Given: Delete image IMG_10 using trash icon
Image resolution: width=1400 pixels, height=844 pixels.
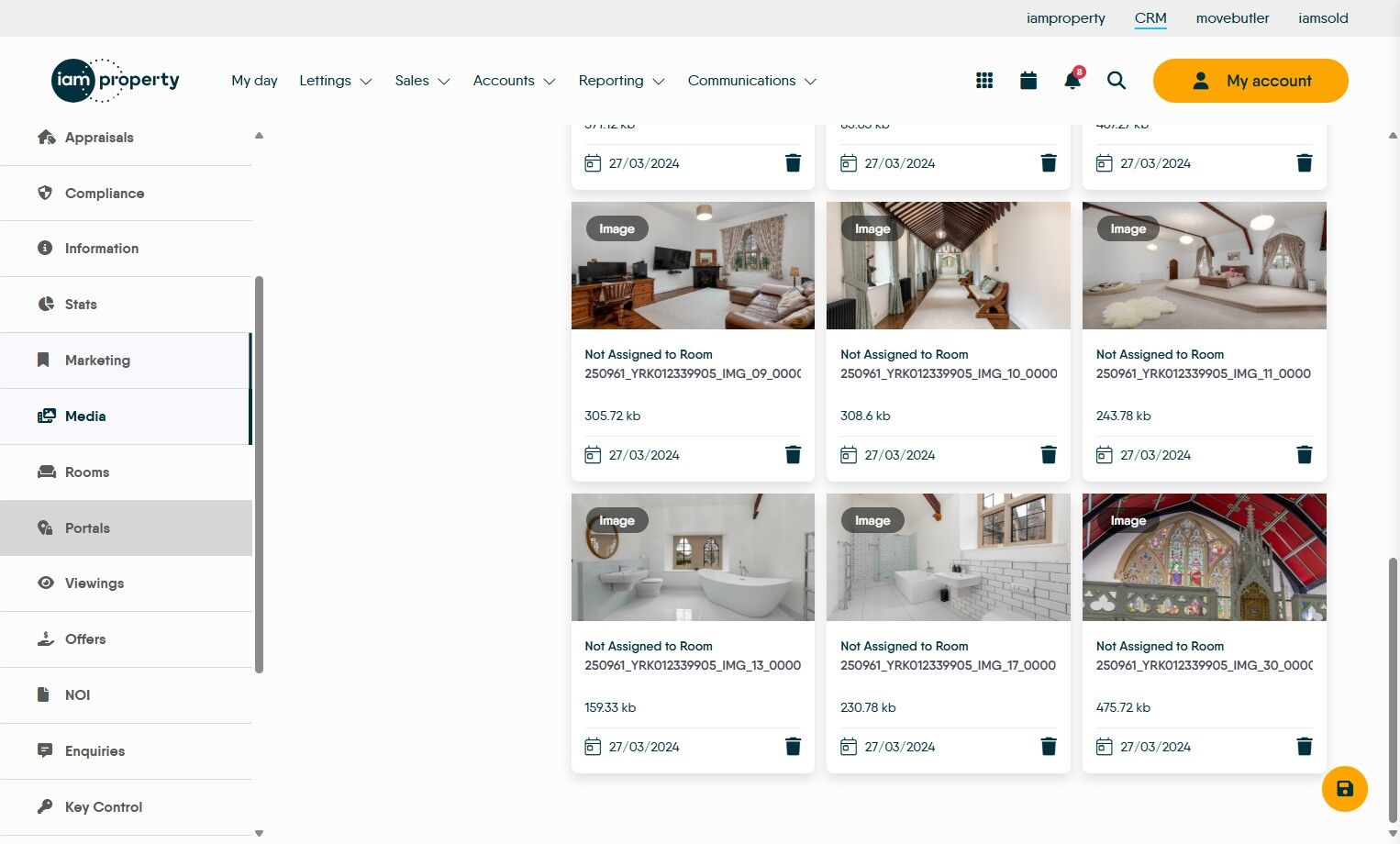Looking at the screenshot, I should (1049, 455).
